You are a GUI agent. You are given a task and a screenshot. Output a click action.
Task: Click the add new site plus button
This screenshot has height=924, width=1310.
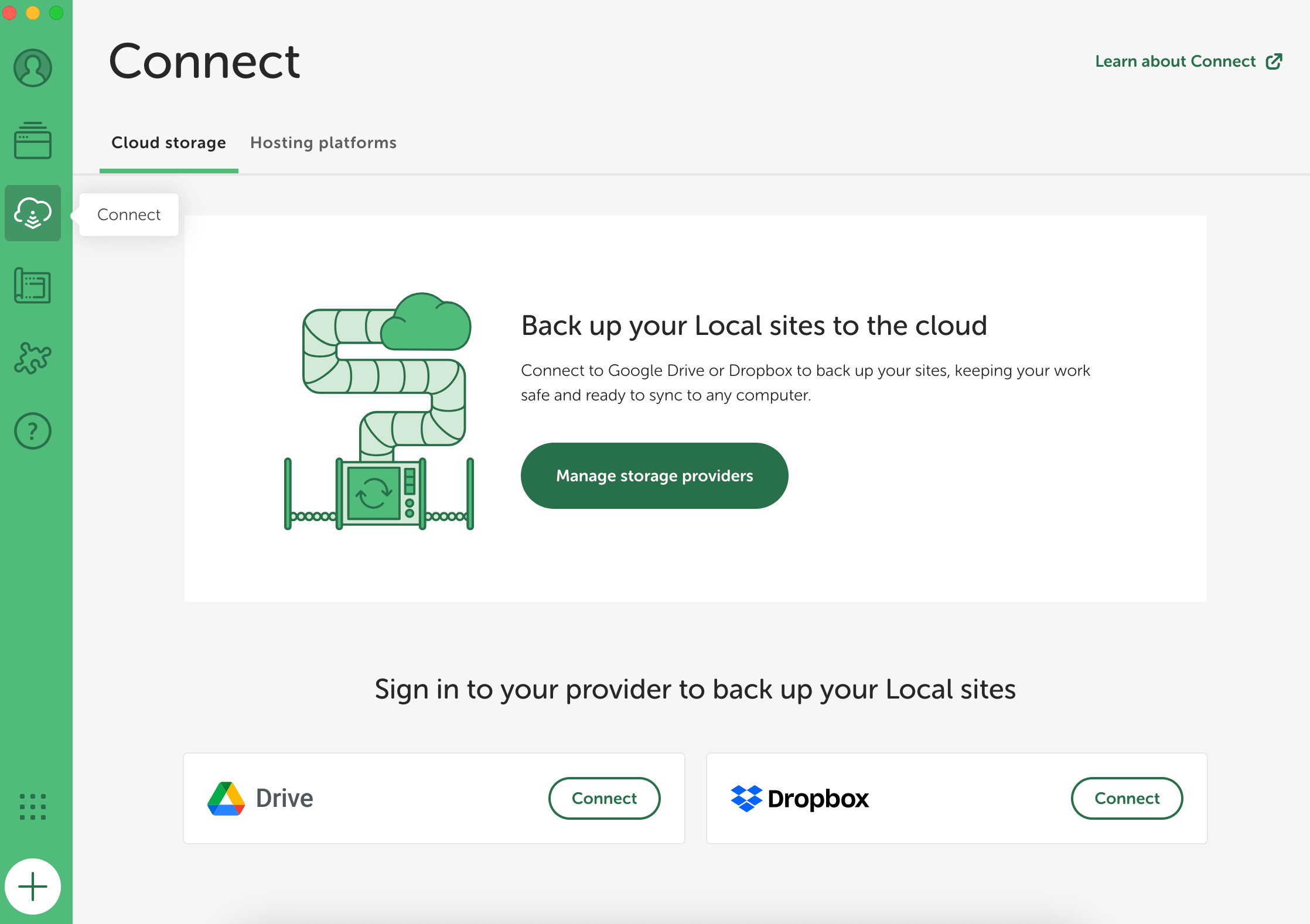[33, 887]
